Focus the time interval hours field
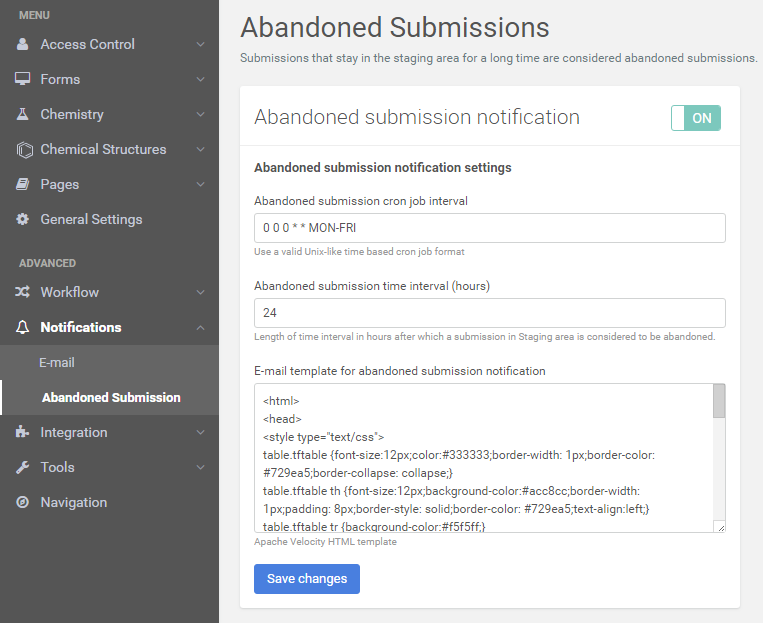Image resolution: width=763 pixels, height=623 pixels. (x=489, y=313)
